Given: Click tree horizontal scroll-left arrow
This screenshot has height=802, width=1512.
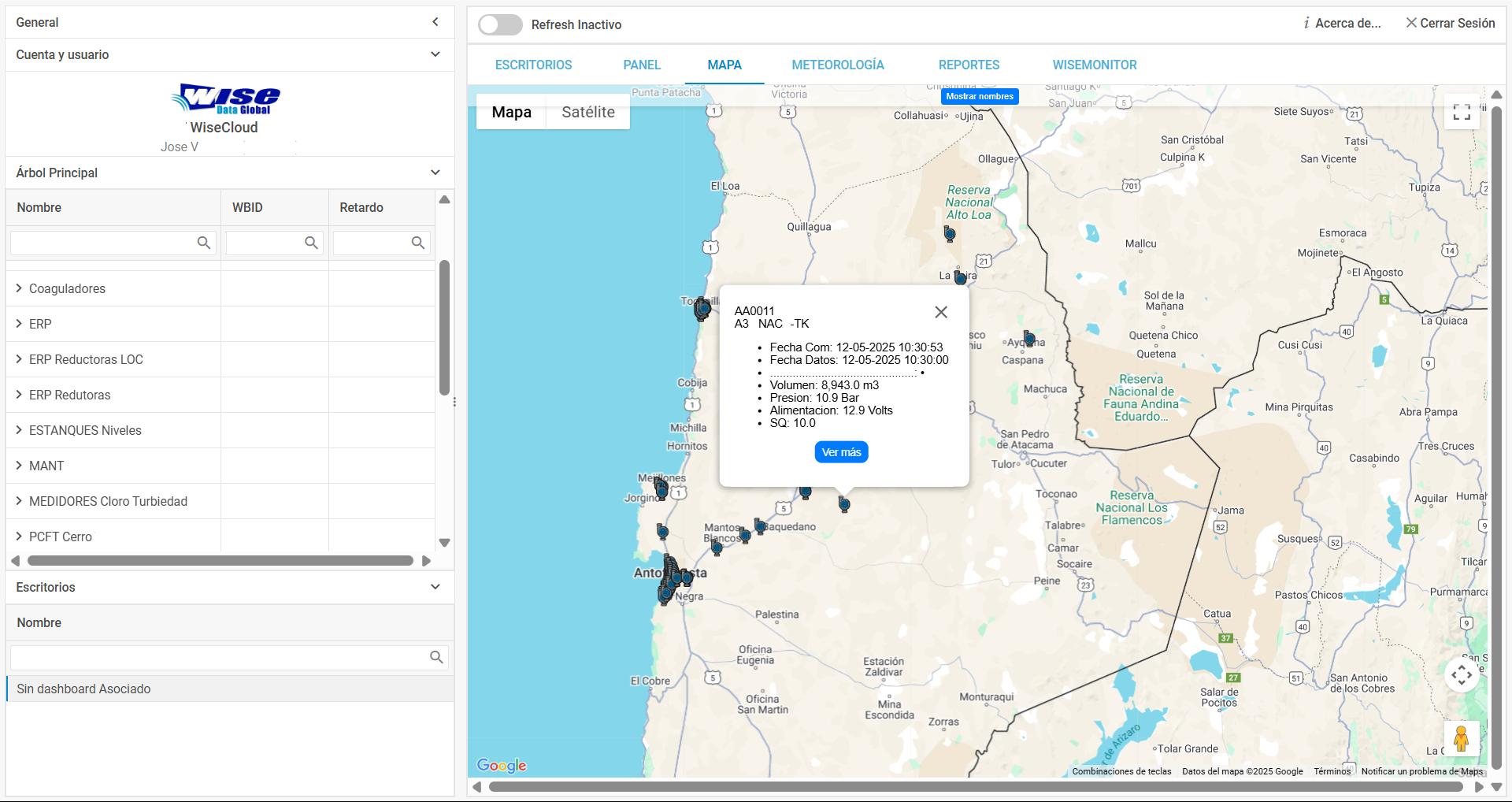Looking at the screenshot, I should pyautogui.click(x=15, y=561).
